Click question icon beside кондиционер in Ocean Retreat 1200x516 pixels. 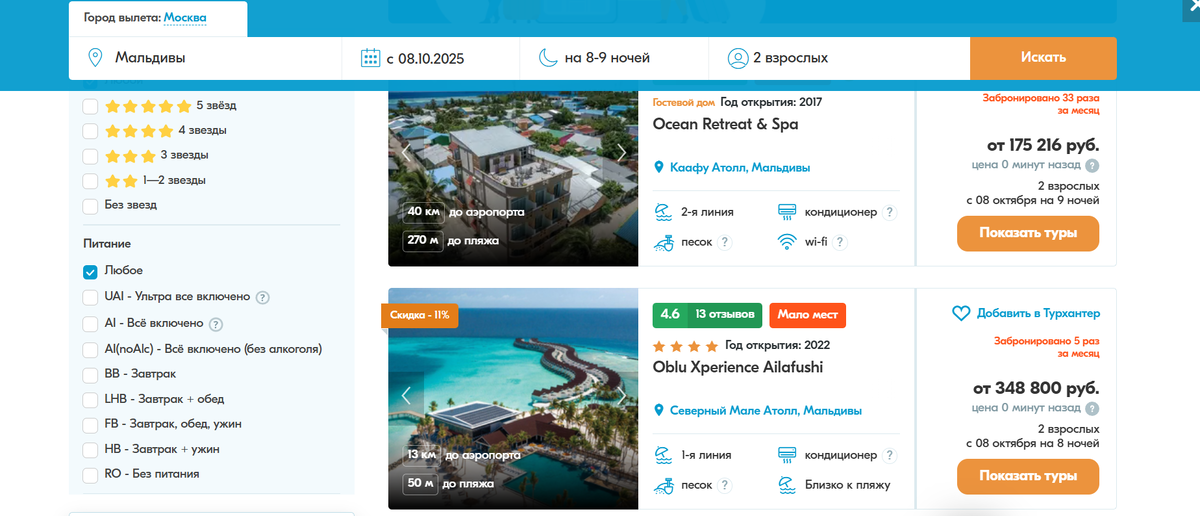coord(890,212)
